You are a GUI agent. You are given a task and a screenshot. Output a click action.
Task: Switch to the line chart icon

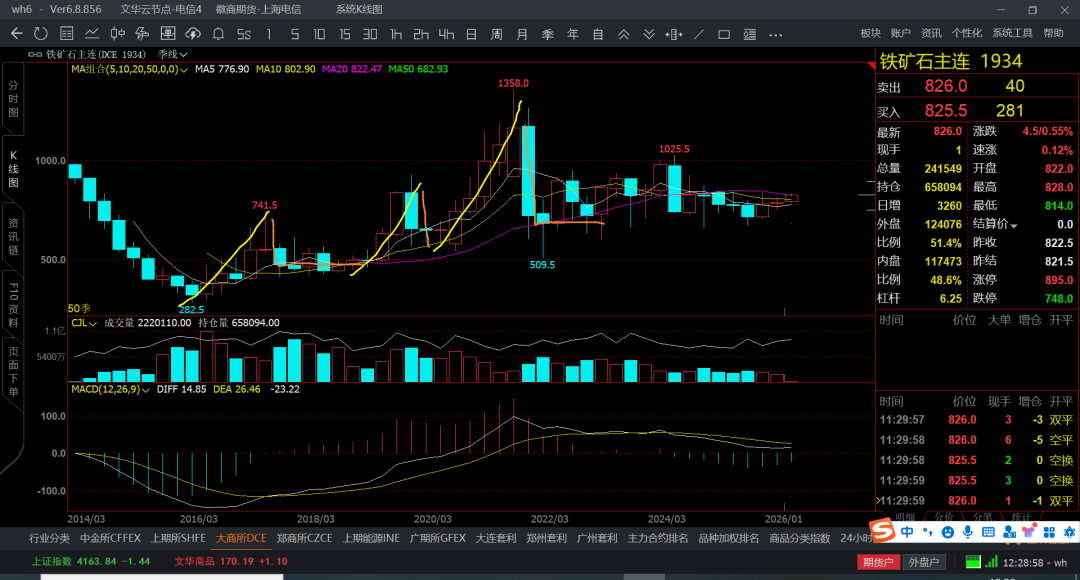click(93, 34)
